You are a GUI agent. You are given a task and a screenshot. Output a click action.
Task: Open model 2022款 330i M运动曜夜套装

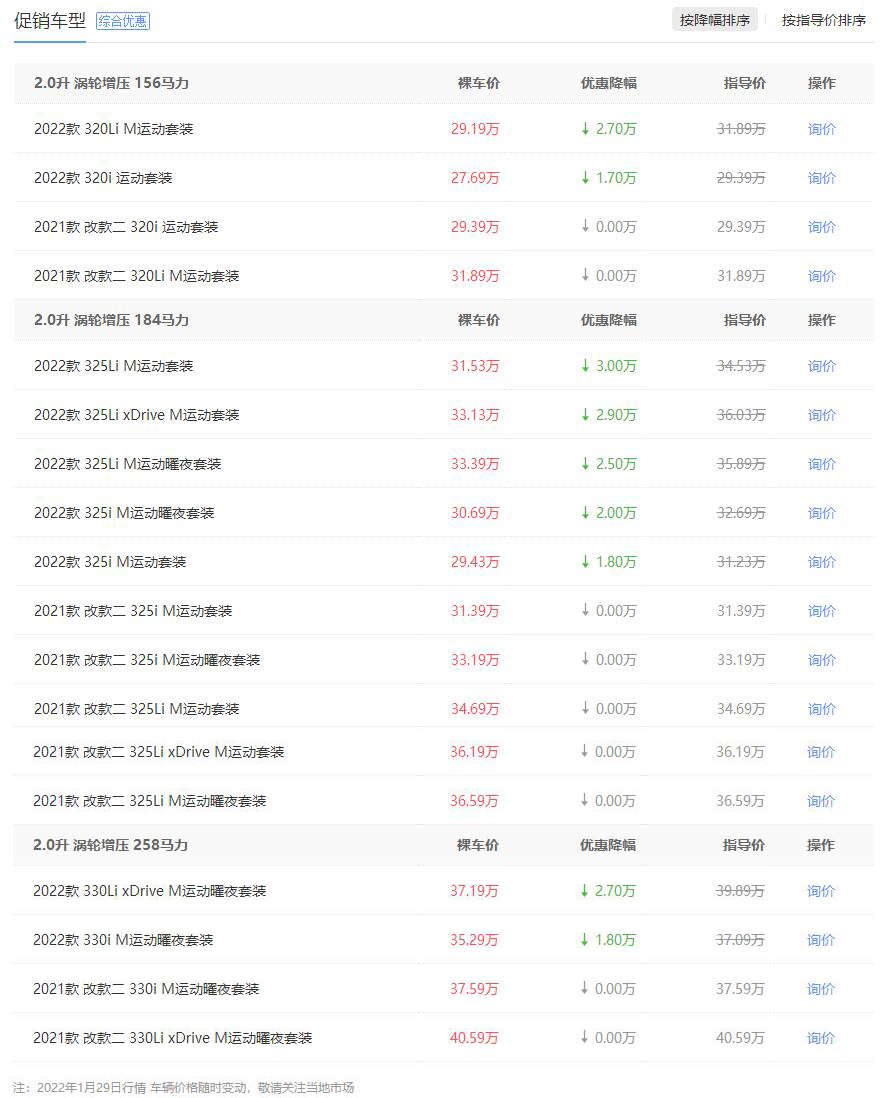pyautogui.click(x=123, y=940)
